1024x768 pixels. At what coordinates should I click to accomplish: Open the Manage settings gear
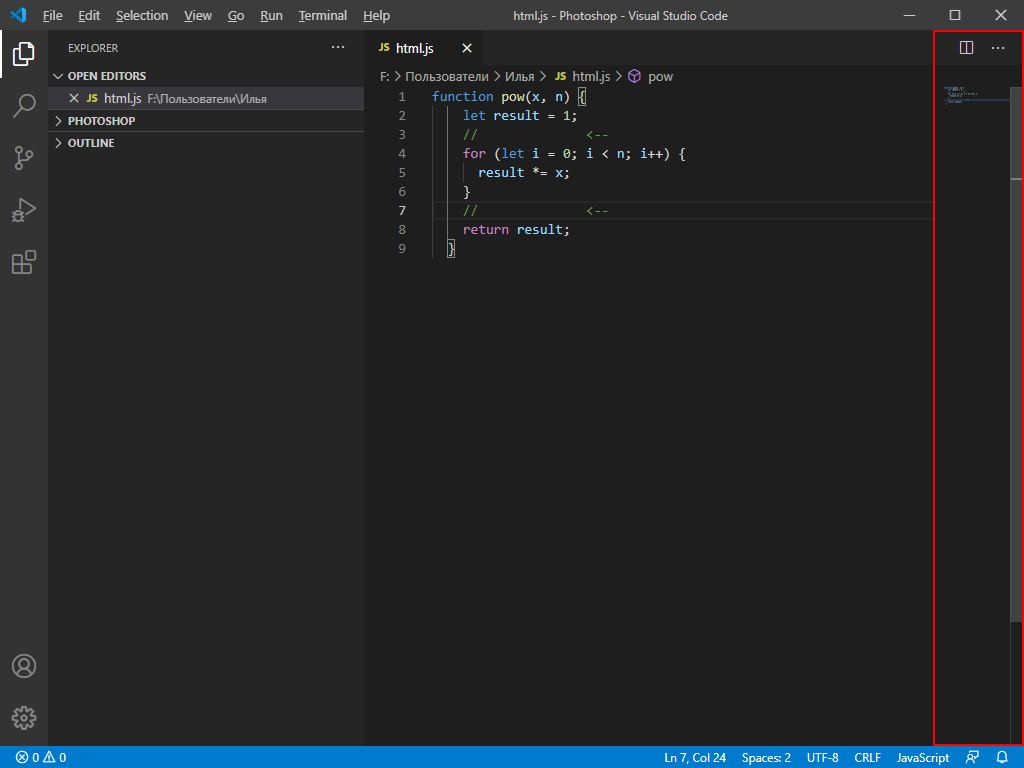(24, 717)
